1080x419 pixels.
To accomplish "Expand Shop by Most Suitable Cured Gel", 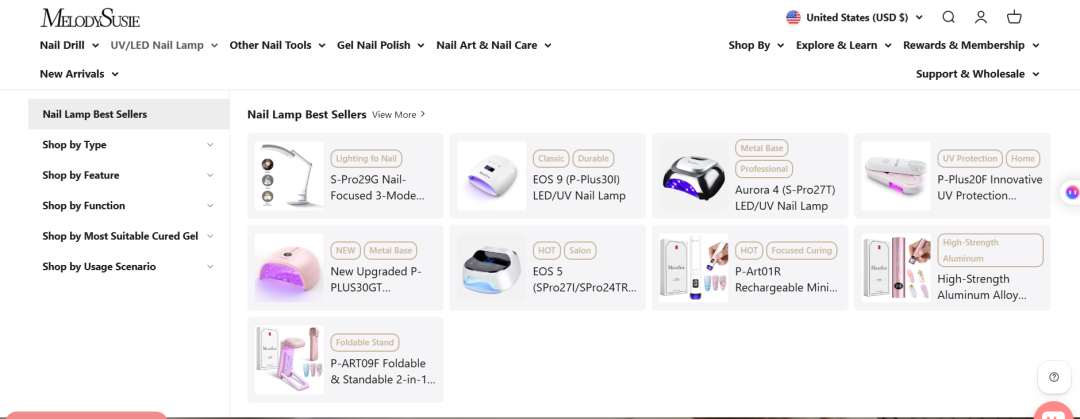I will [x=128, y=236].
